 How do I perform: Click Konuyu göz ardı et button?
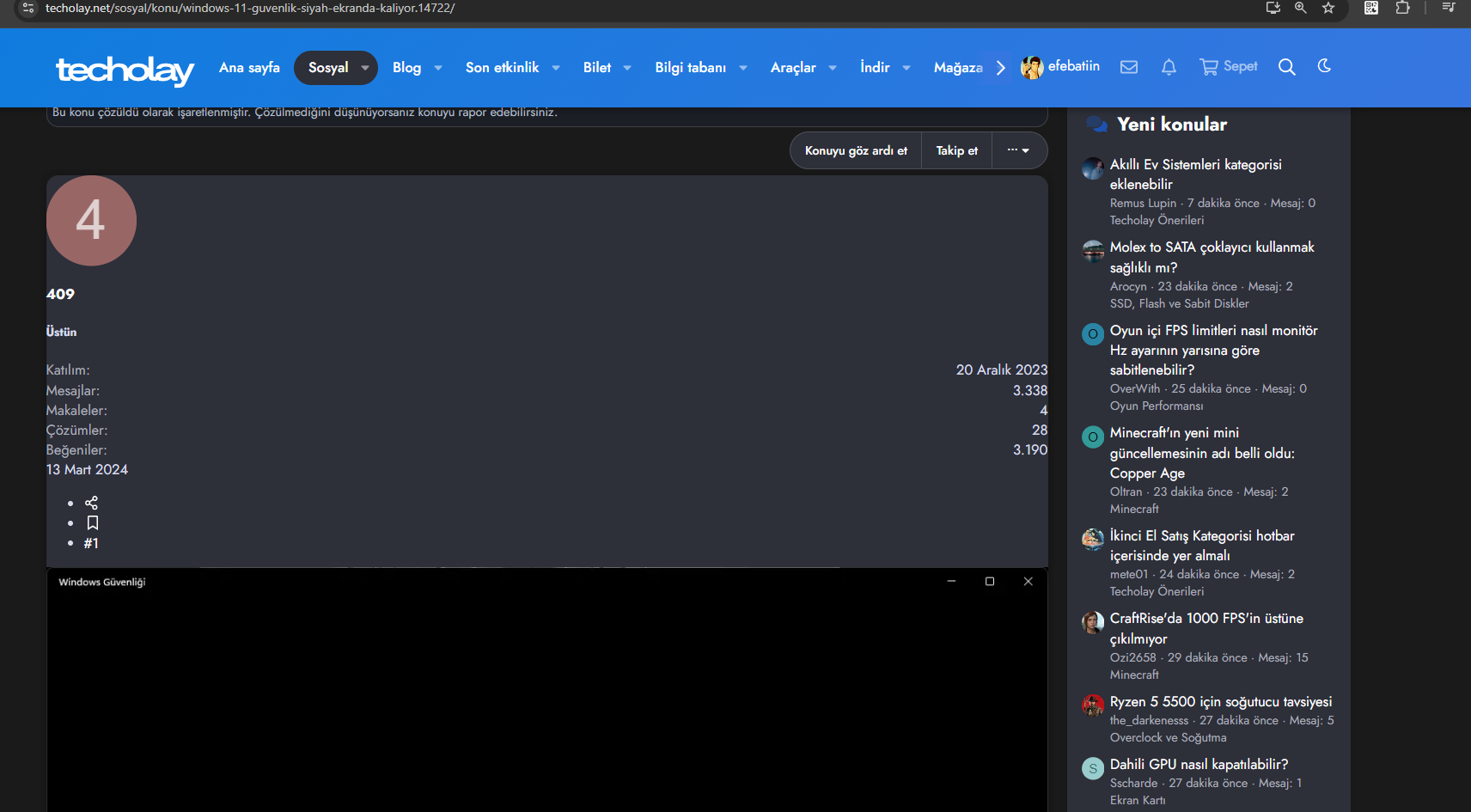[856, 150]
